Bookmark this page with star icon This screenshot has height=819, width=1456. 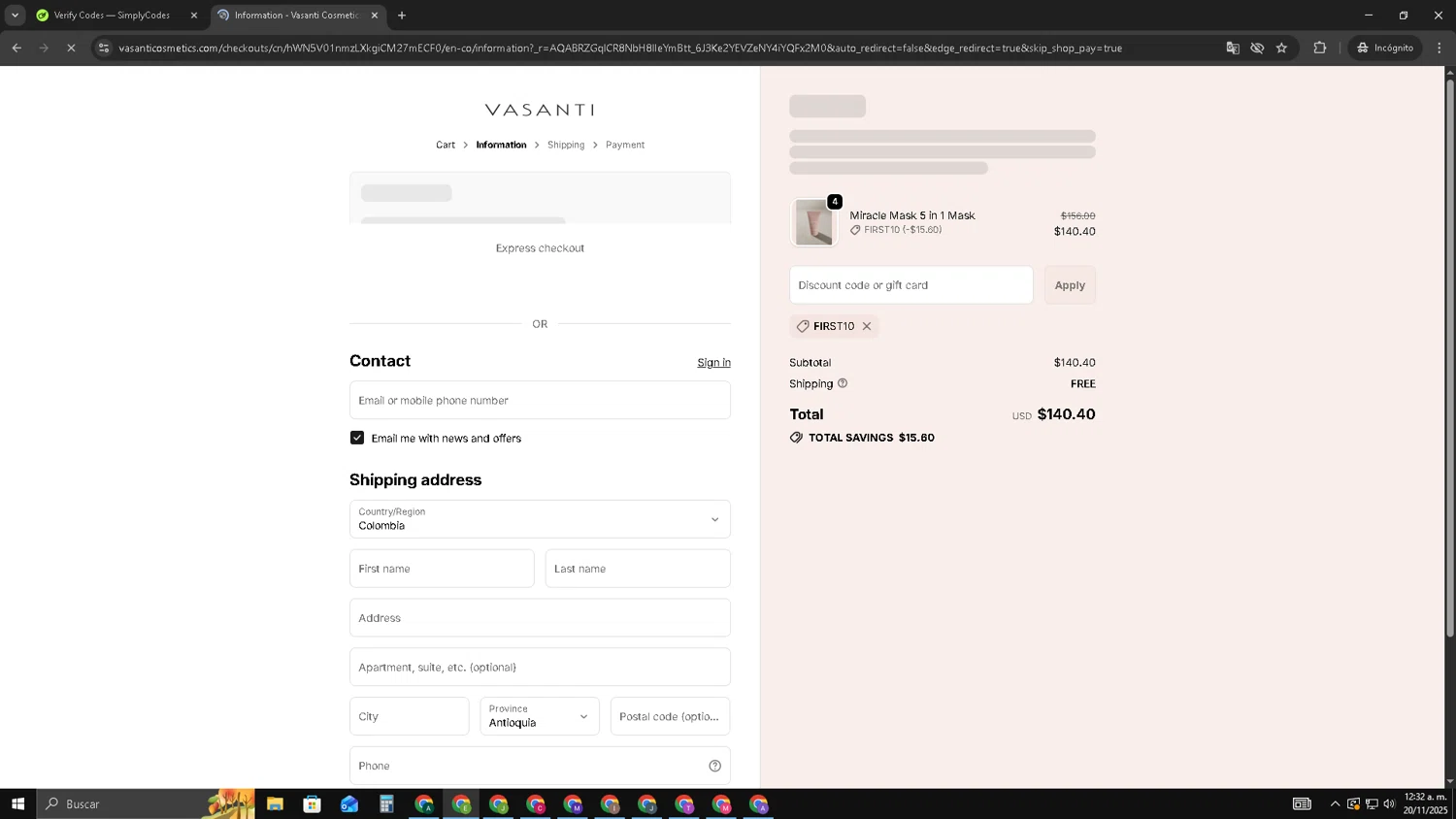tap(1281, 48)
